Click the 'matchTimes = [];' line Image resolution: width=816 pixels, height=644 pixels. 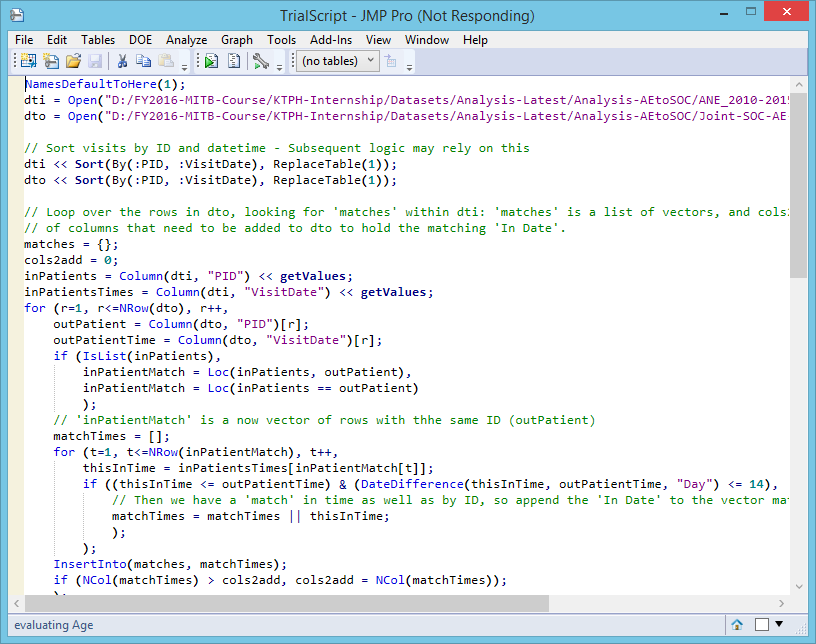click(x=111, y=436)
